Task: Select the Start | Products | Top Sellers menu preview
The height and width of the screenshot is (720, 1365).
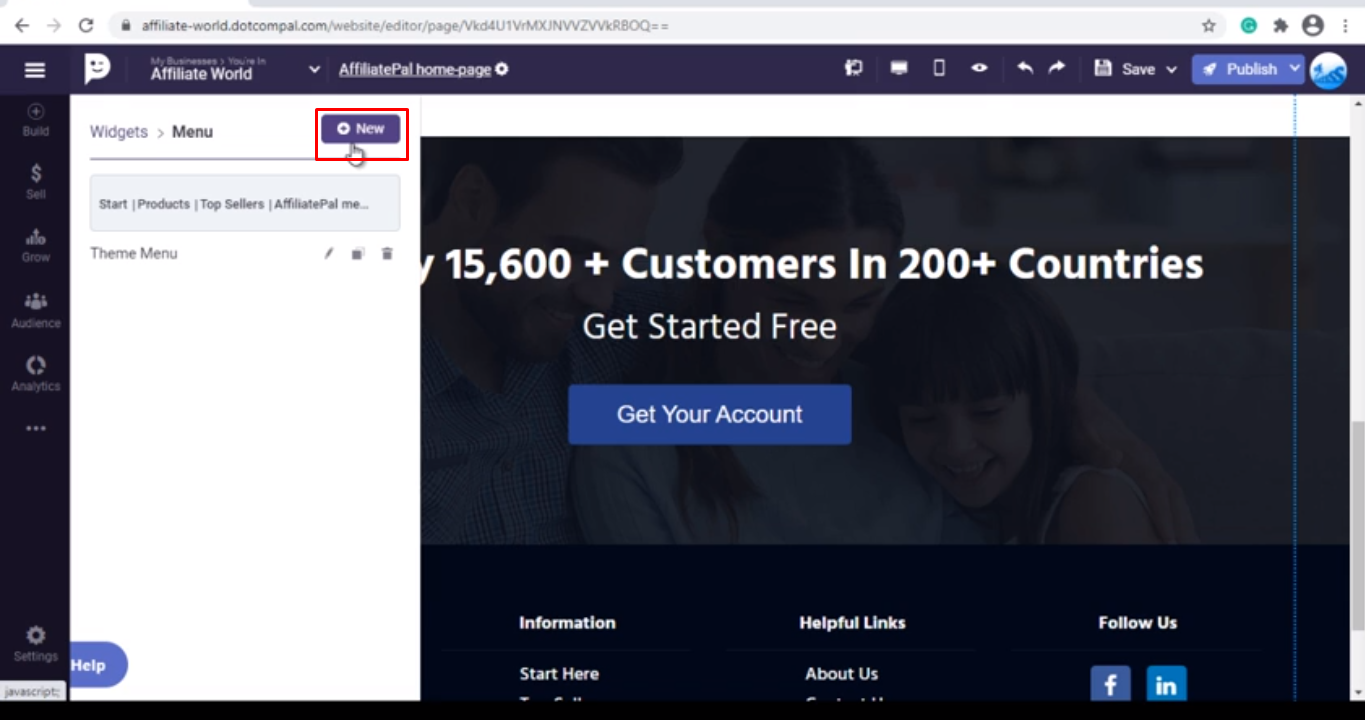Action: [x=245, y=203]
